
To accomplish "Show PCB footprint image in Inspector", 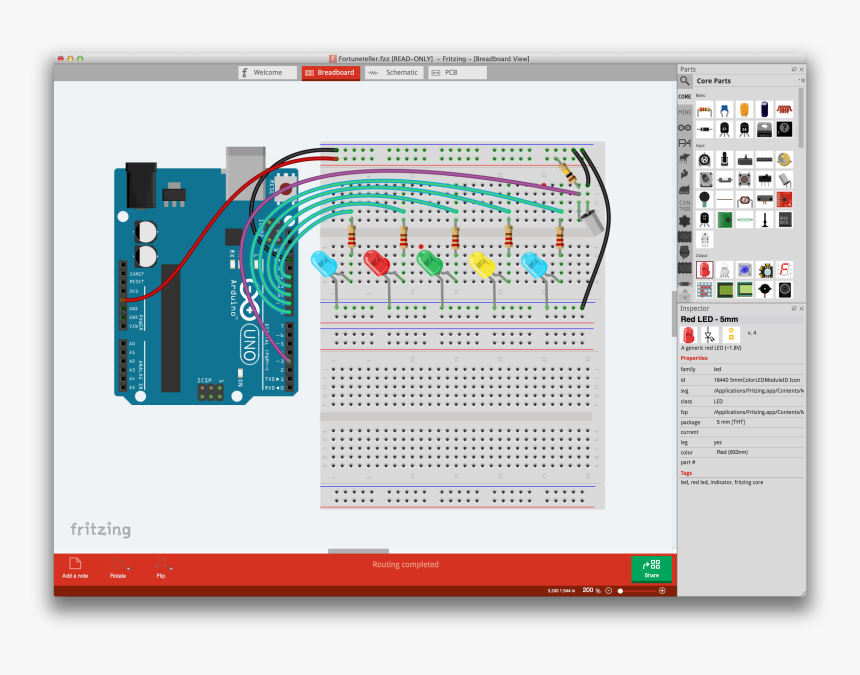I will click(731, 334).
